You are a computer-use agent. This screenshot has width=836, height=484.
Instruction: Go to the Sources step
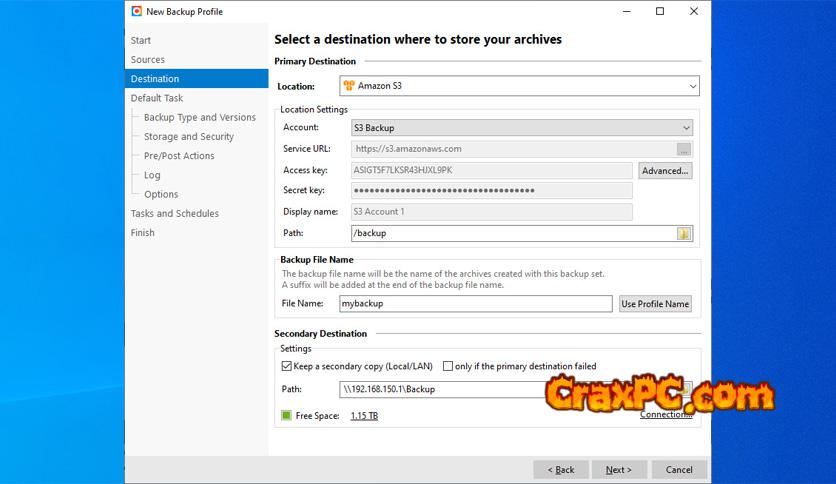pyautogui.click(x=148, y=60)
